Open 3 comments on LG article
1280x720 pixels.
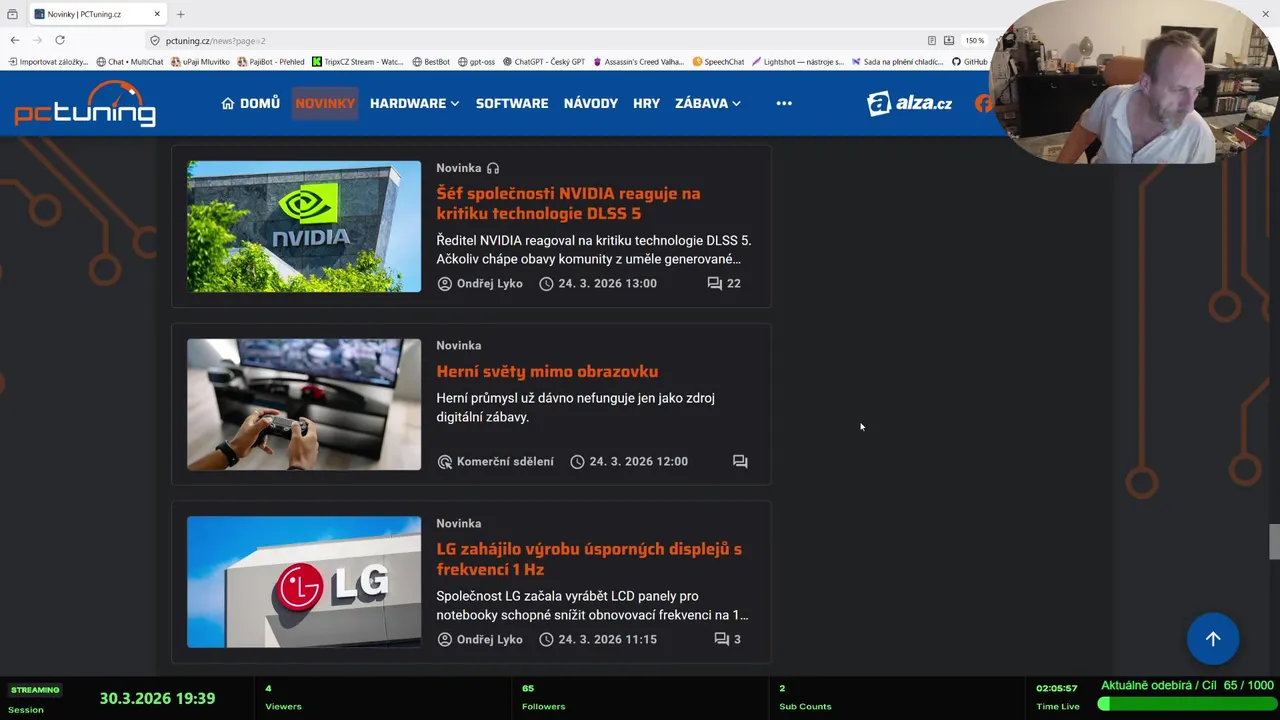pyautogui.click(x=727, y=639)
